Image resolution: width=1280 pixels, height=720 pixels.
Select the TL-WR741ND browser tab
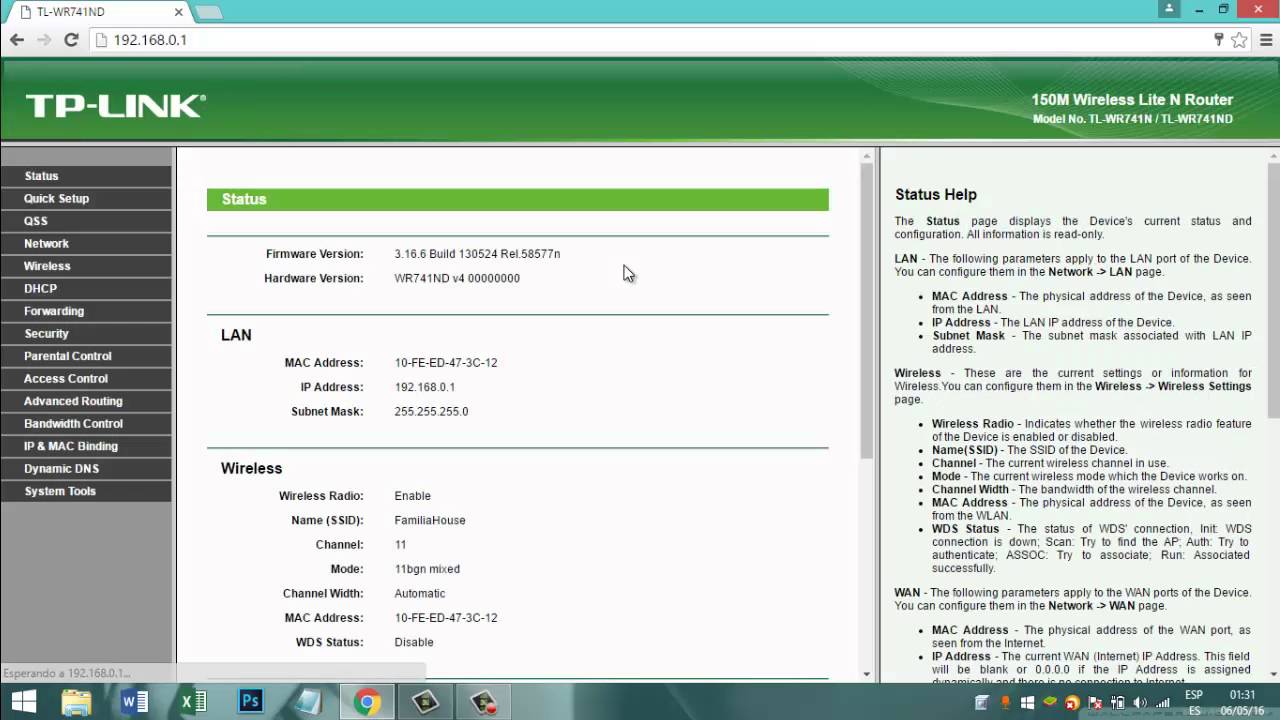pyautogui.click(x=100, y=13)
